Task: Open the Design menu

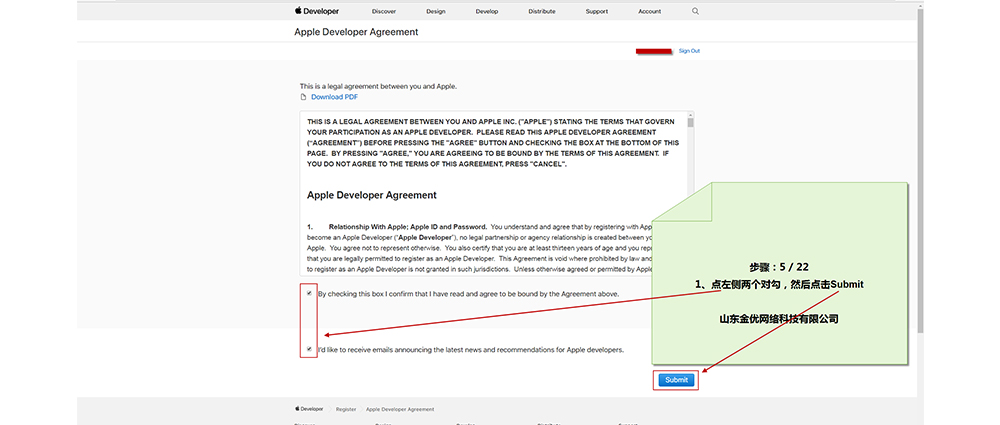Action: (x=436, y=11)
